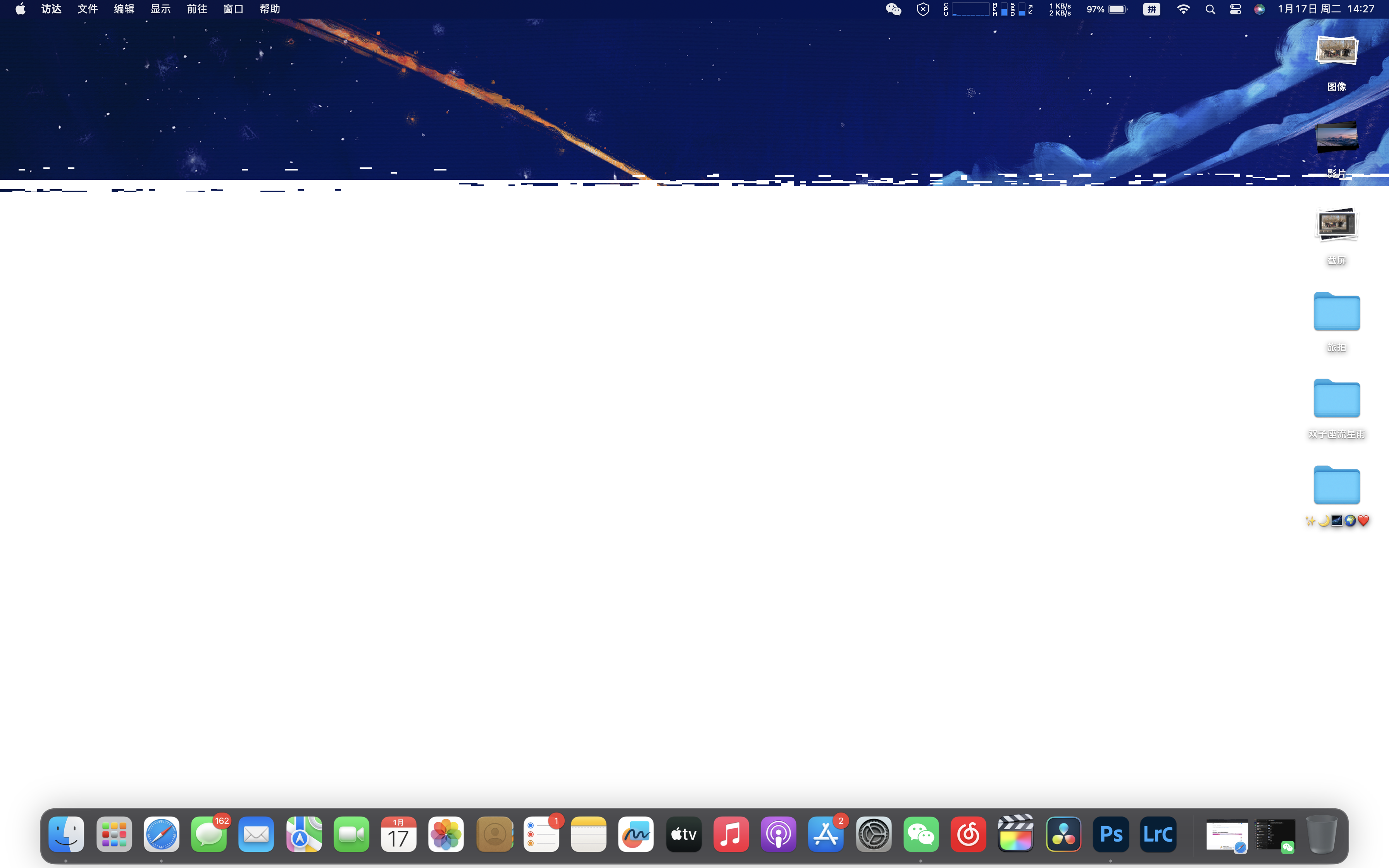Image resolution: width=1389 pixels, height=868 pixels.
Task: Open App Store in the Dock
Action: coord(825,834)
